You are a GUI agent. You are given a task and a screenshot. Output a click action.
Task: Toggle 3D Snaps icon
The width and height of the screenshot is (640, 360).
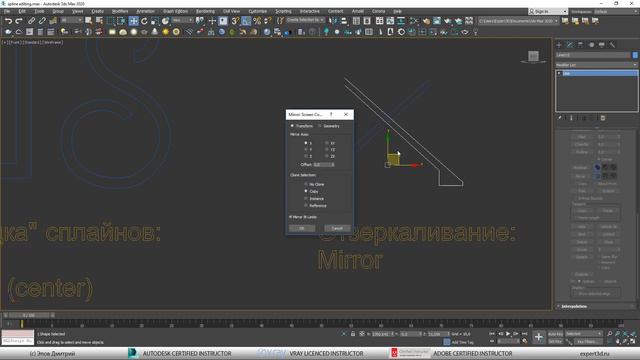[235, 21]
